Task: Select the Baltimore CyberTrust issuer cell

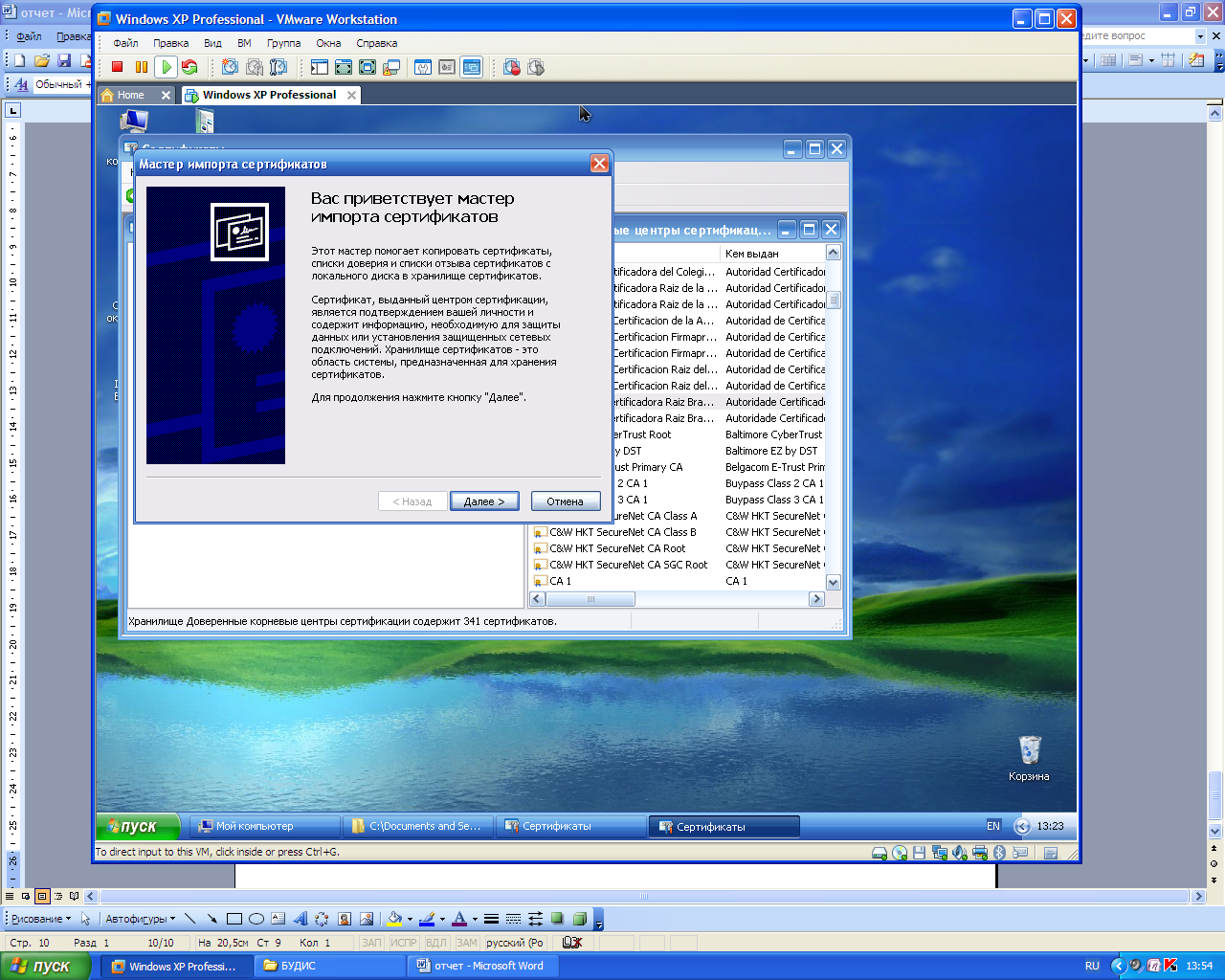Action: point(774,434)
